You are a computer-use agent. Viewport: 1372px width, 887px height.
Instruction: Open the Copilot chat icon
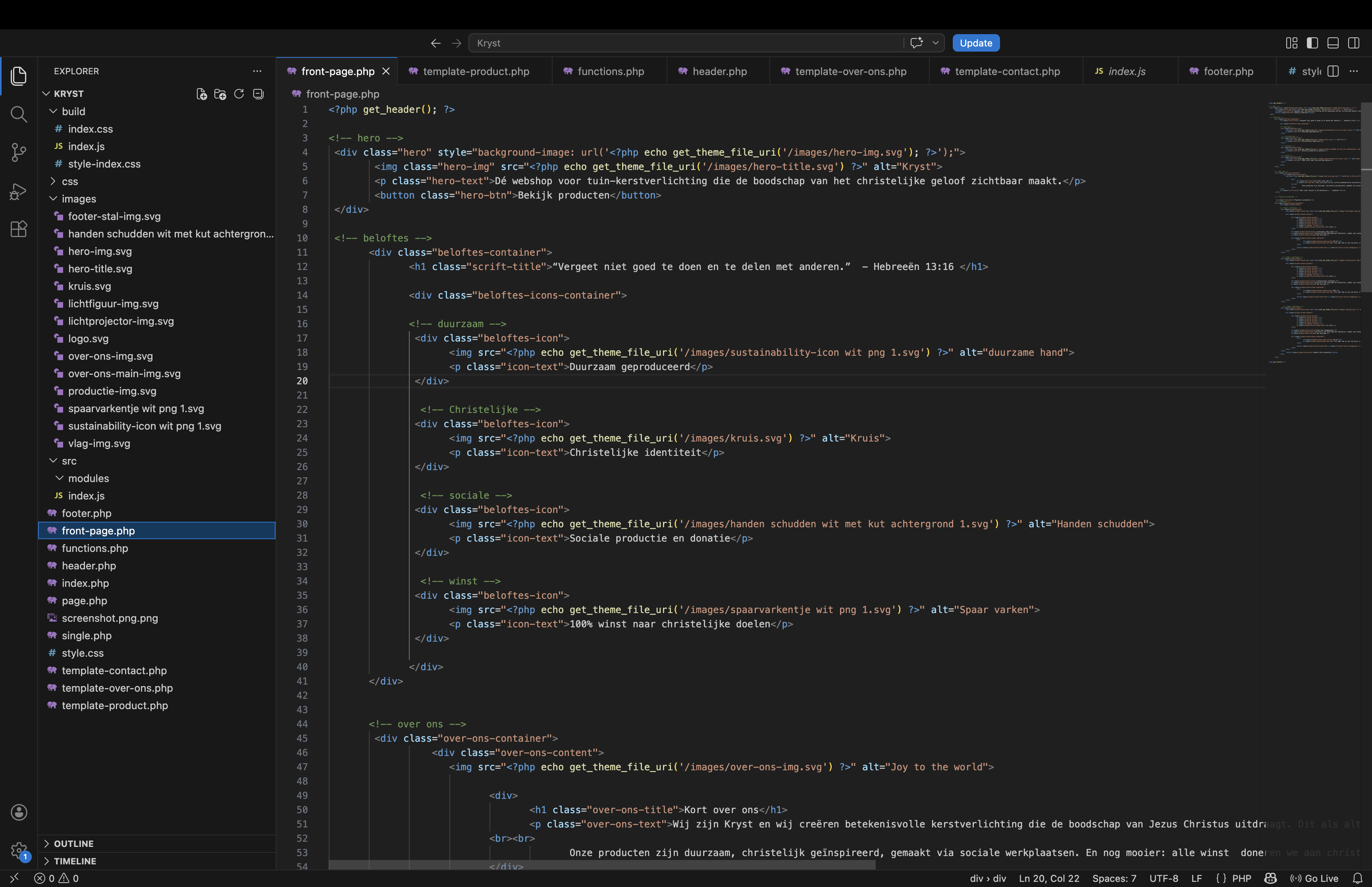point(917,42)
